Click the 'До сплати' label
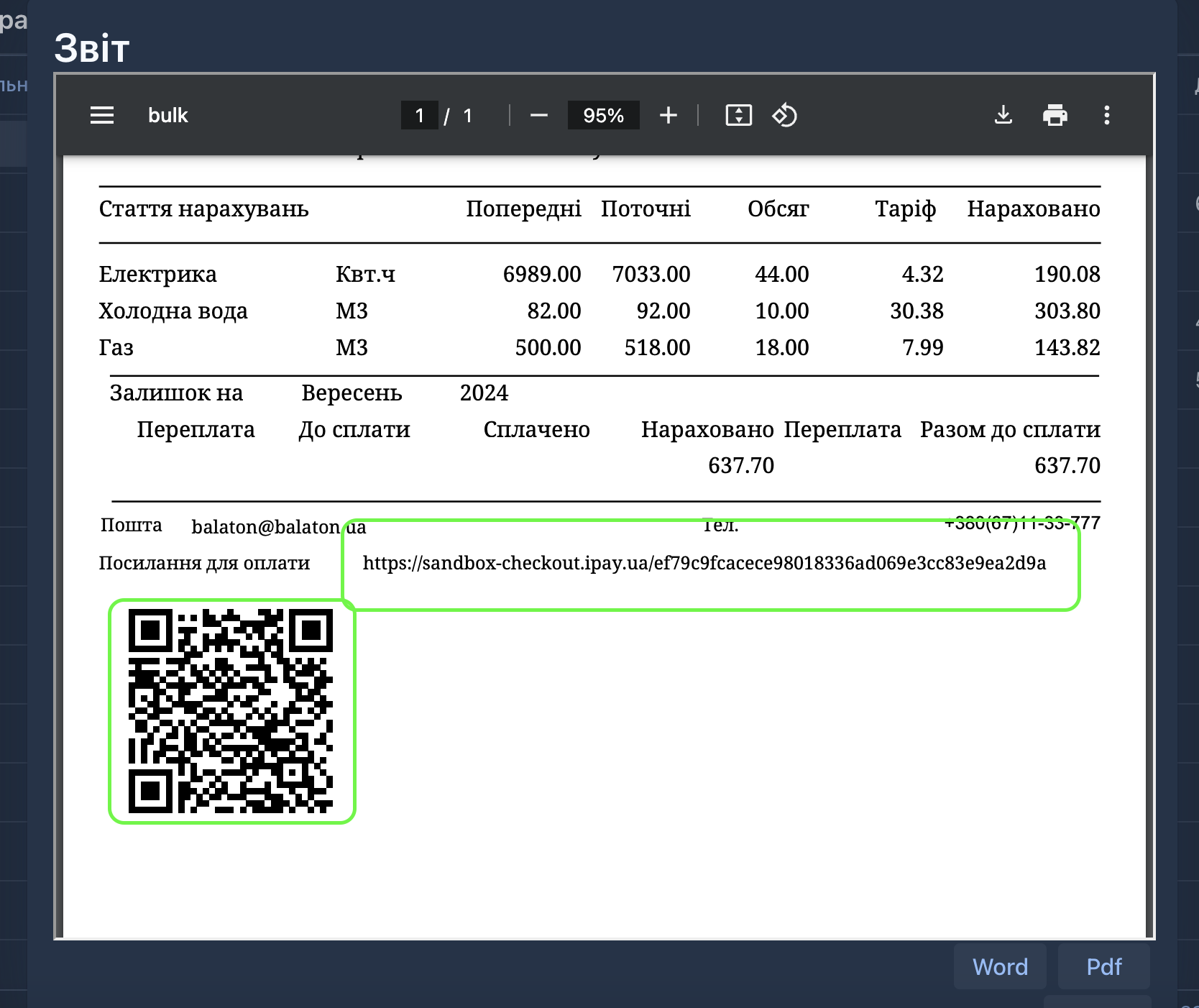The image size is (1199, 1008). coord(354,429)
